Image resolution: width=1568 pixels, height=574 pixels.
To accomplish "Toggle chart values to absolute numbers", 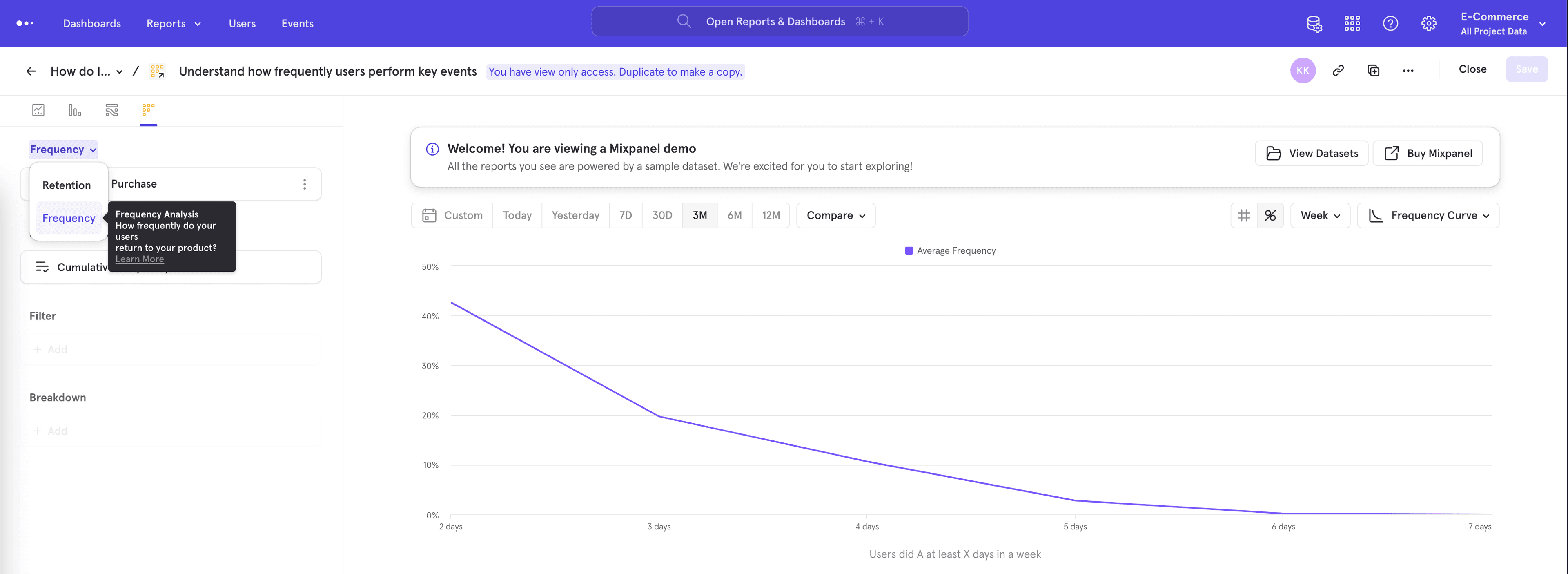I will coord(1244,215).
